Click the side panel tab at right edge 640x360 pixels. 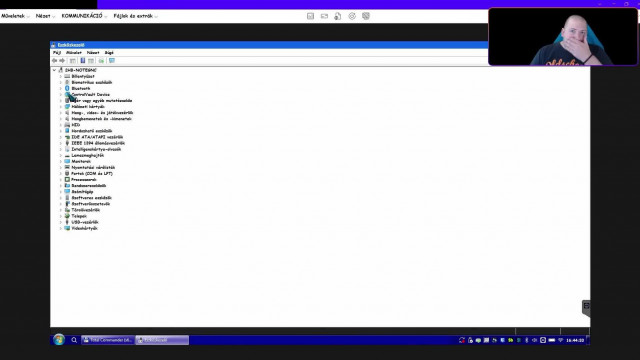coord(586,308)
